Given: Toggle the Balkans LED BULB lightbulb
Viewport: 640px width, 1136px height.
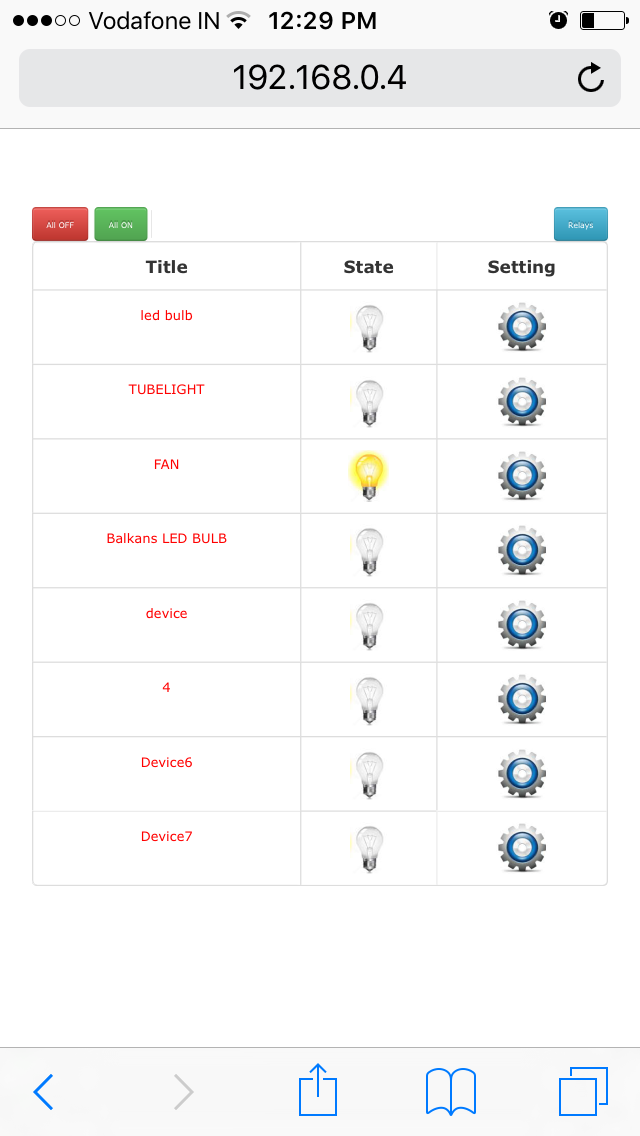Looking at the screenshot, I should click(x=368, y=551).
